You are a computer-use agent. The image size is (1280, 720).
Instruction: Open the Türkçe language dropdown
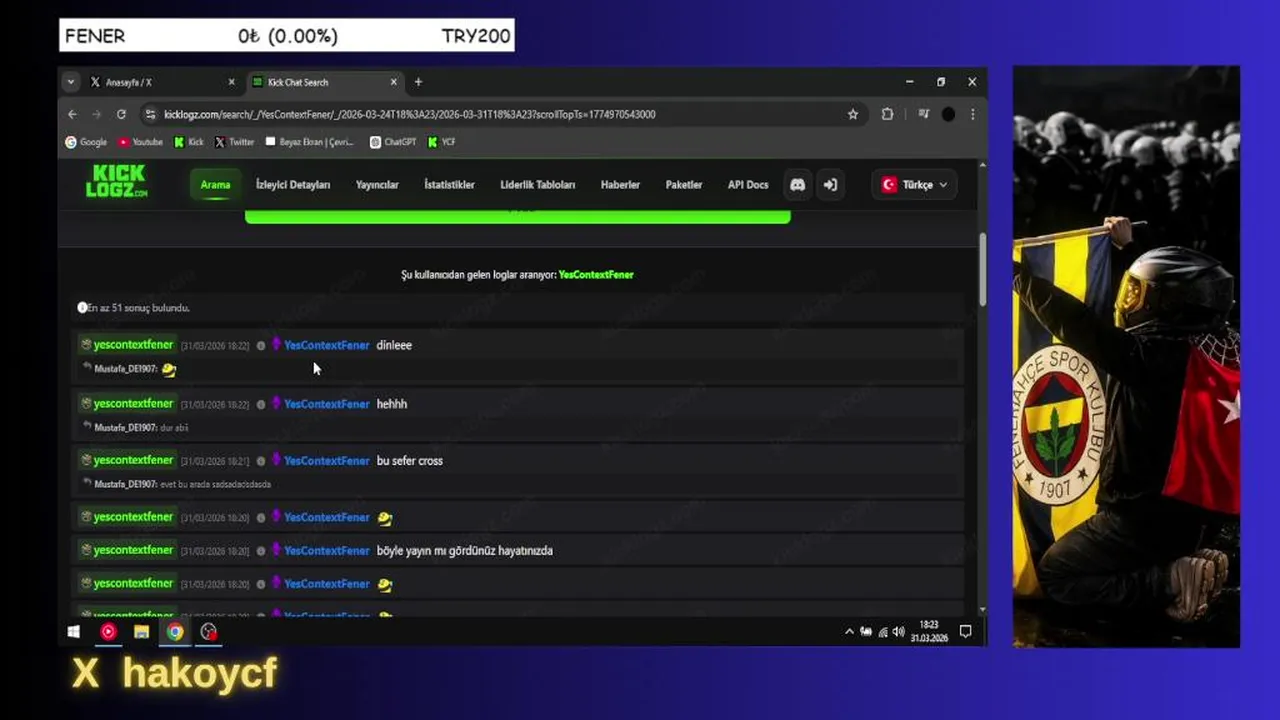point(914,185)
